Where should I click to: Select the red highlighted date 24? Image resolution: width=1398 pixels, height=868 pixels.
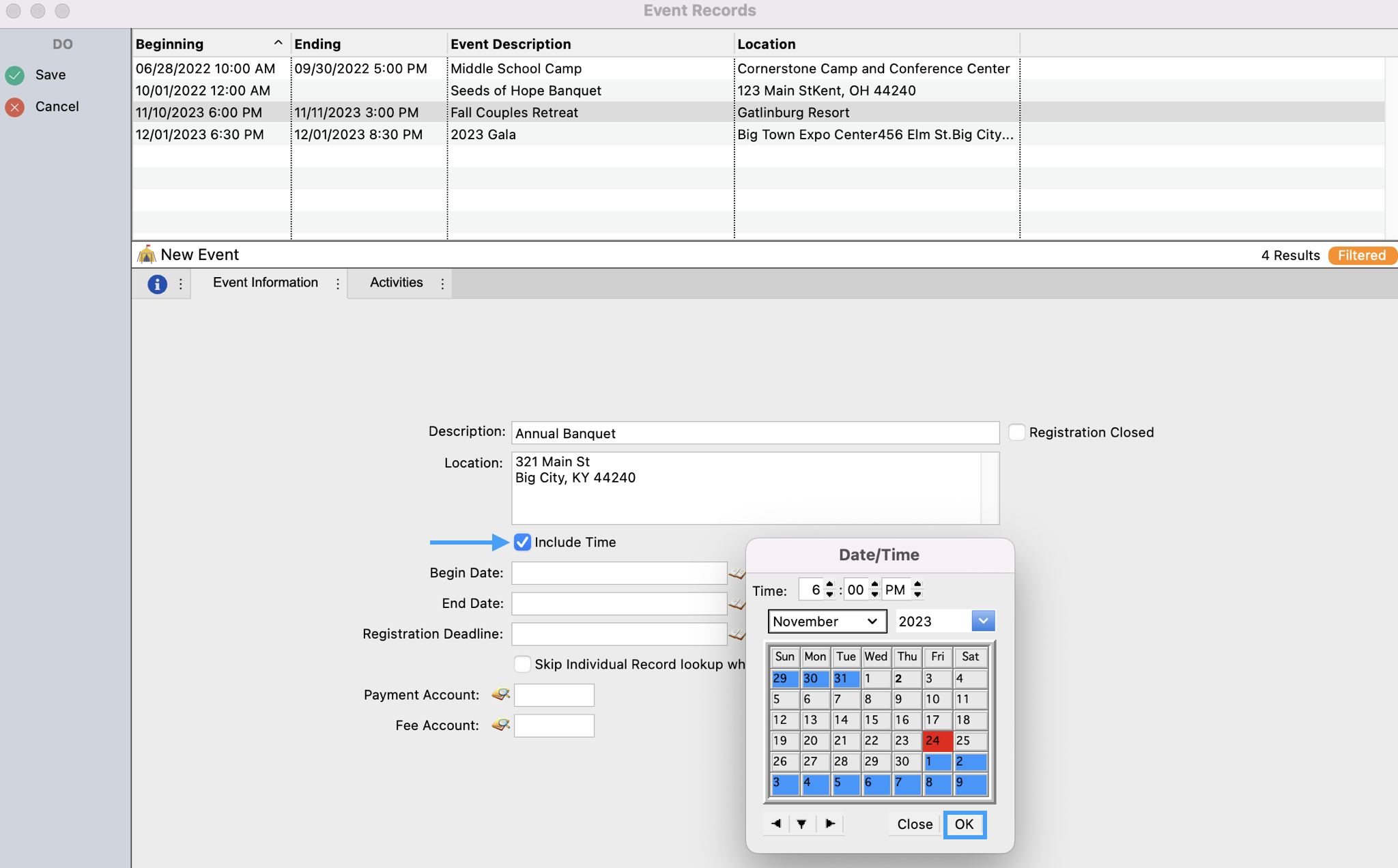click(937, 741)
